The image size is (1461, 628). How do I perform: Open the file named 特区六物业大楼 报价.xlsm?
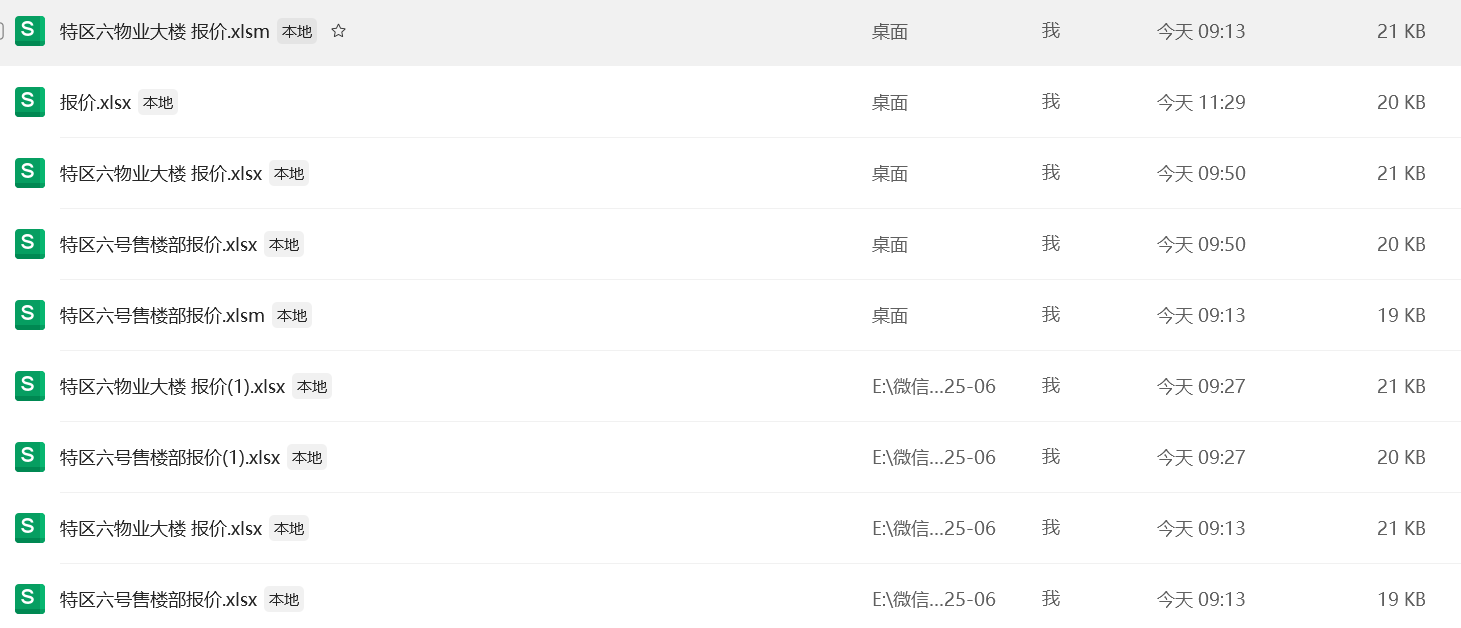click(165, 31)
